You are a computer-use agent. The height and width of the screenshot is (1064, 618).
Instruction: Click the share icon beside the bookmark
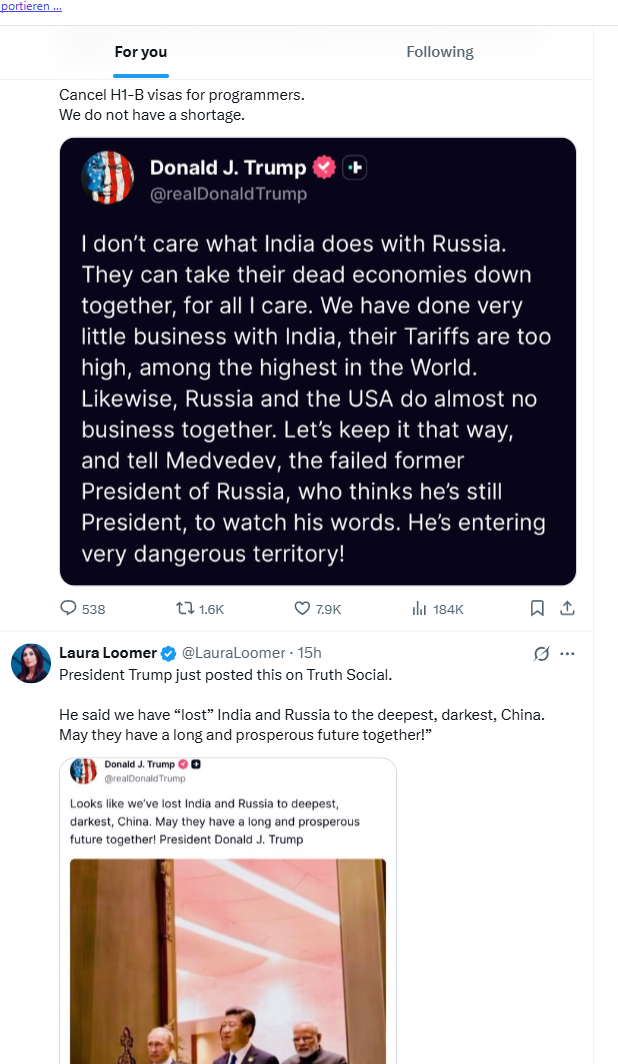point(566,608)
